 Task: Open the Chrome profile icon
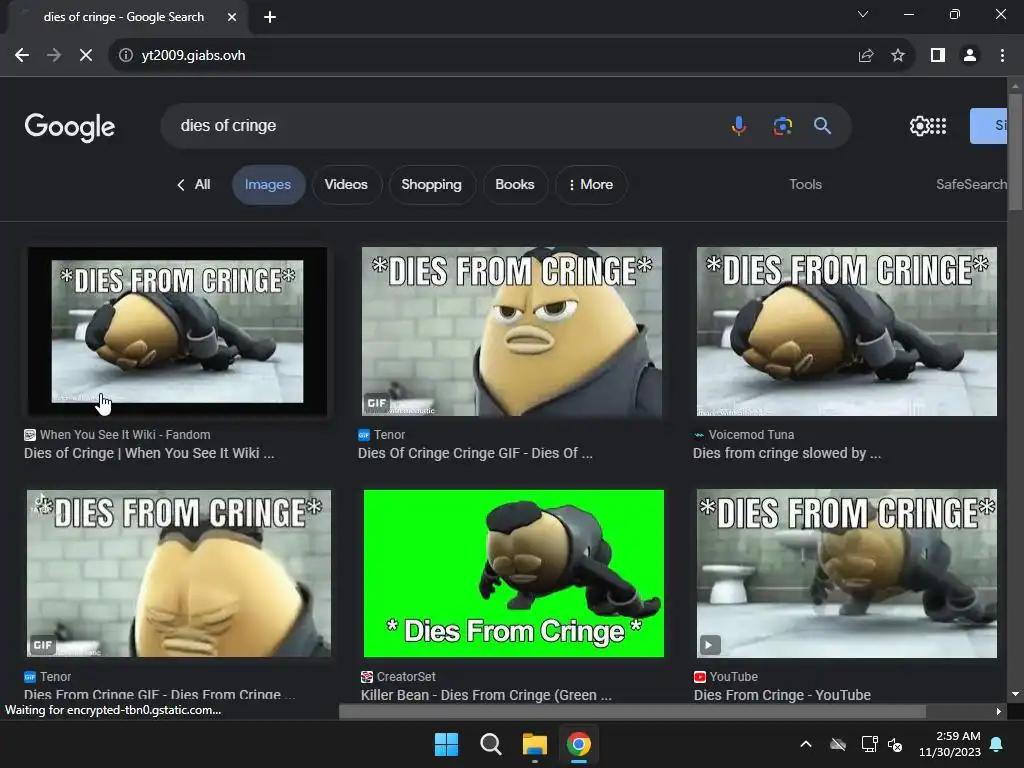point(970,56)
